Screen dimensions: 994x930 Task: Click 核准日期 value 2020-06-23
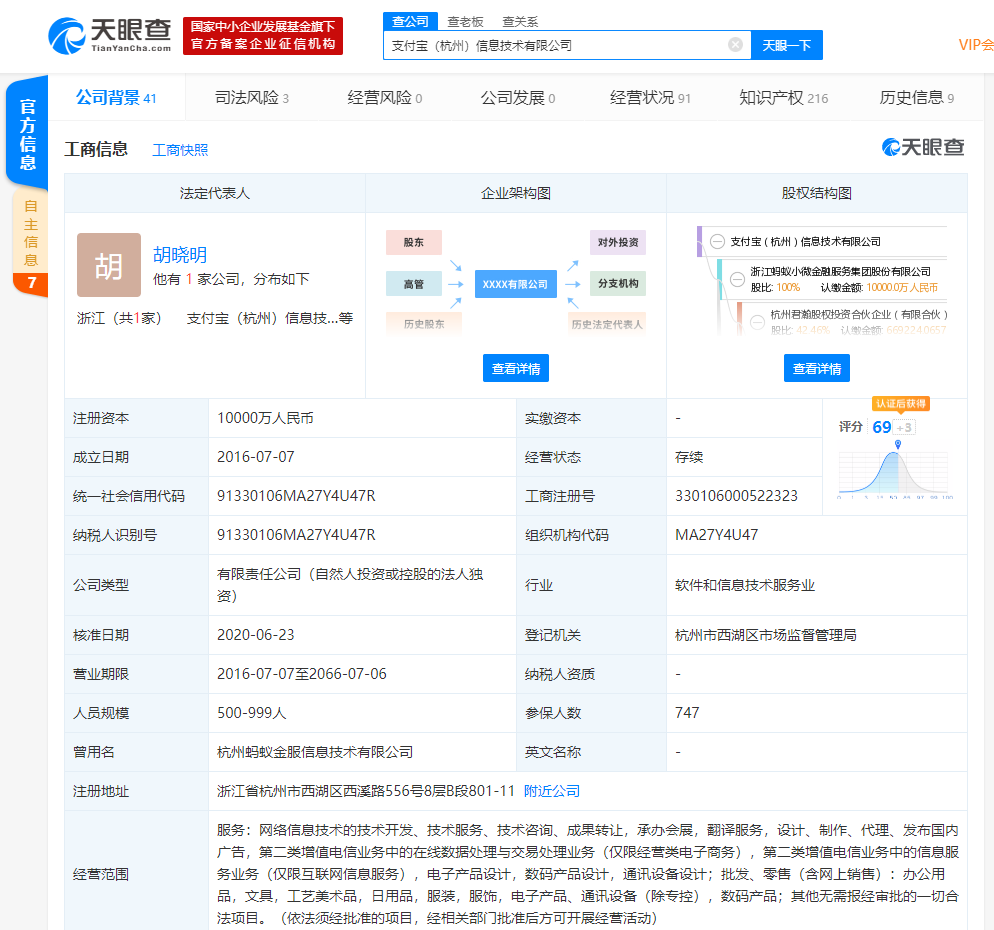point(255,635)
